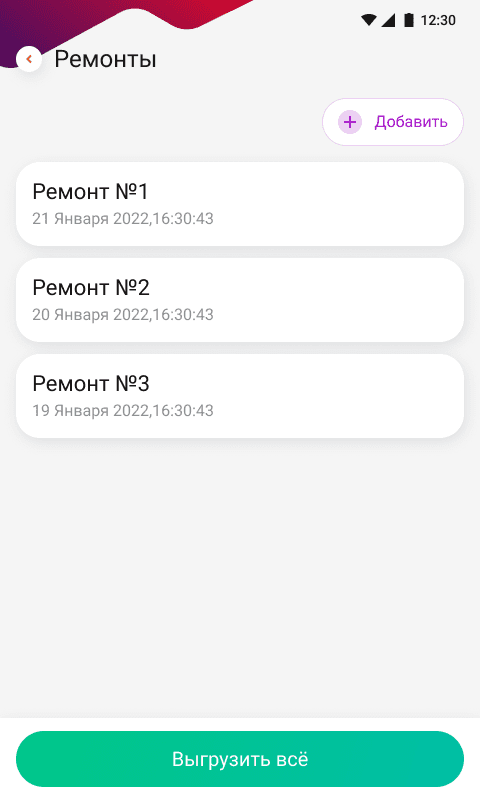480x800 pixels.
Task: Tap the 20 Января 2022 date line
Action: click(x=123, y=315)
